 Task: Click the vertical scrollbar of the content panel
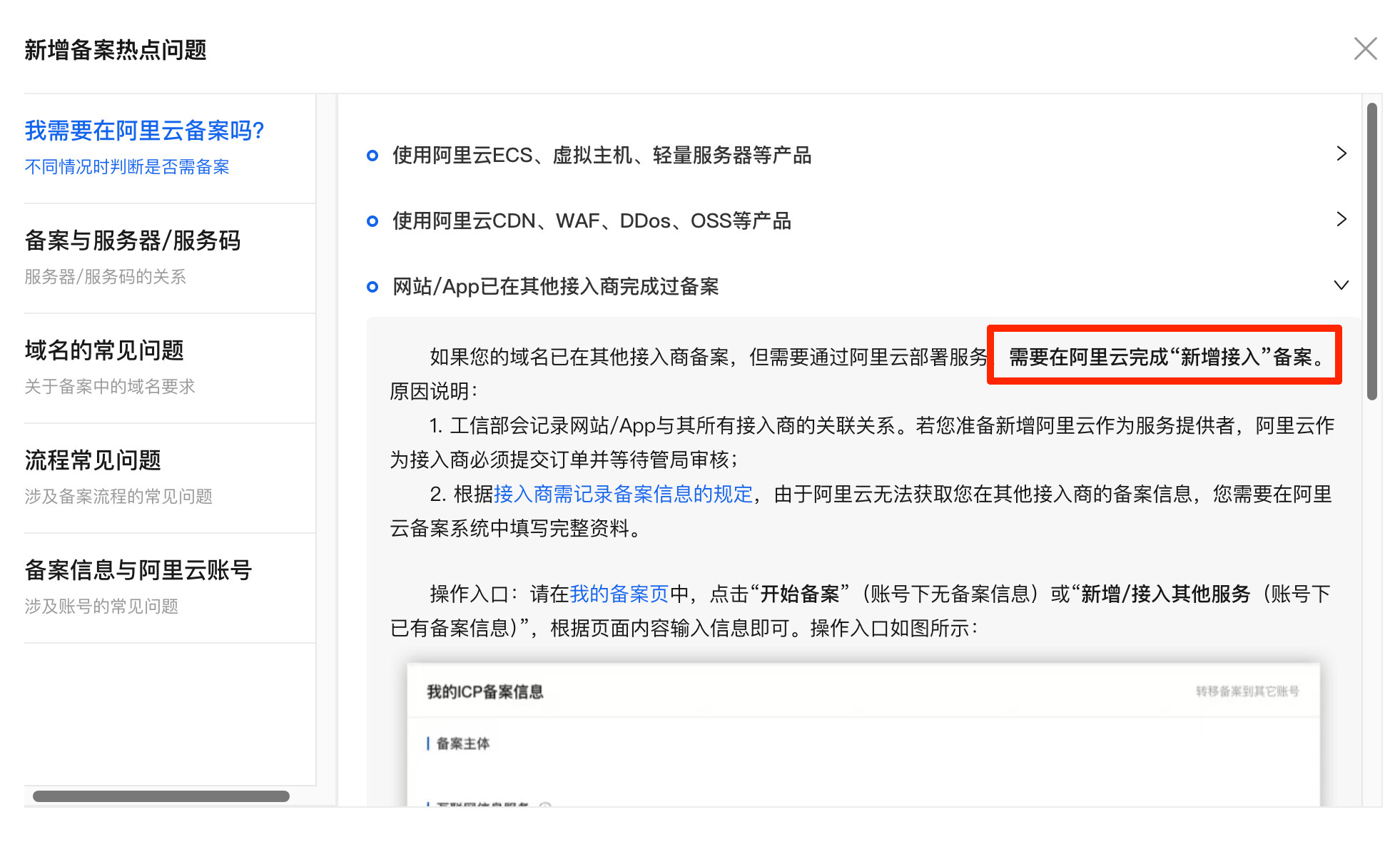[x=1371, y=251]
